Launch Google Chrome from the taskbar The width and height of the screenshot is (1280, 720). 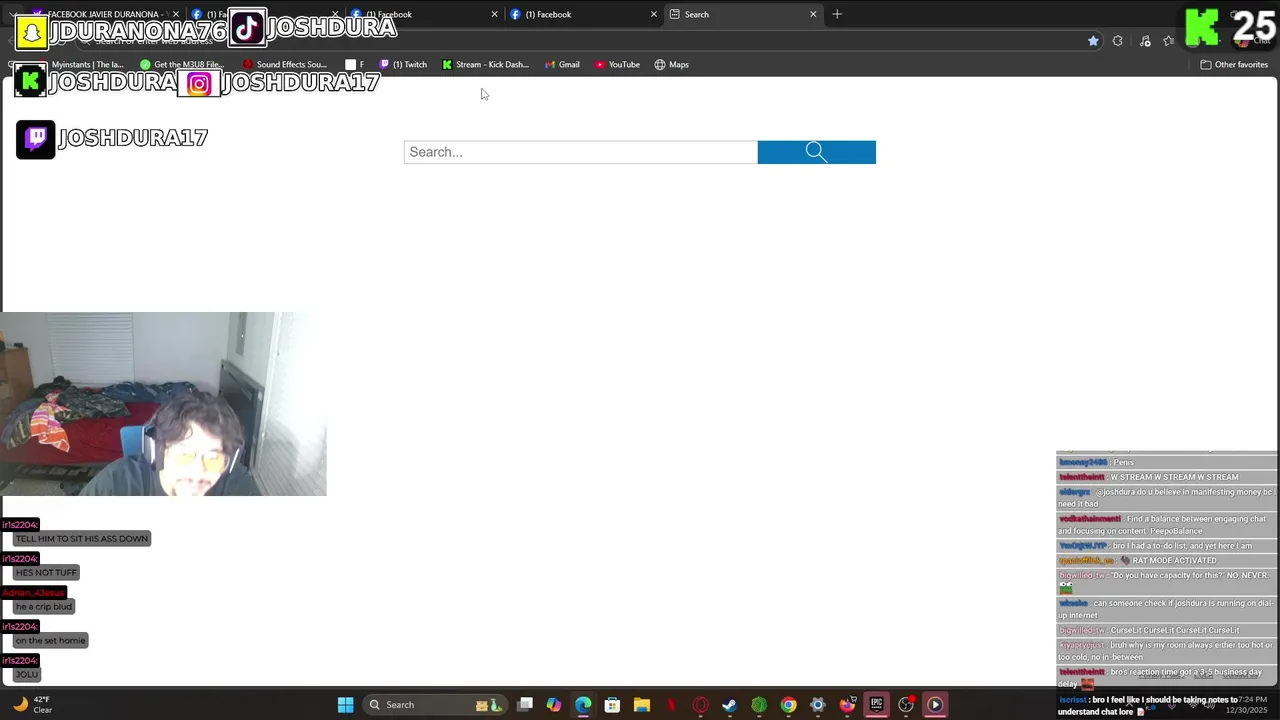click(x=788, y=705)
